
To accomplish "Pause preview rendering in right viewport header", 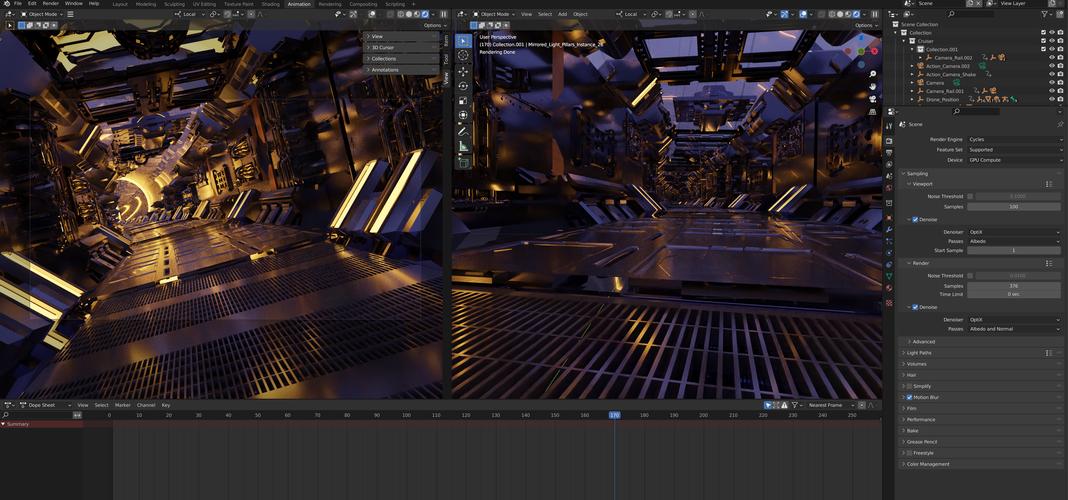I will click(x=875, y=14).
